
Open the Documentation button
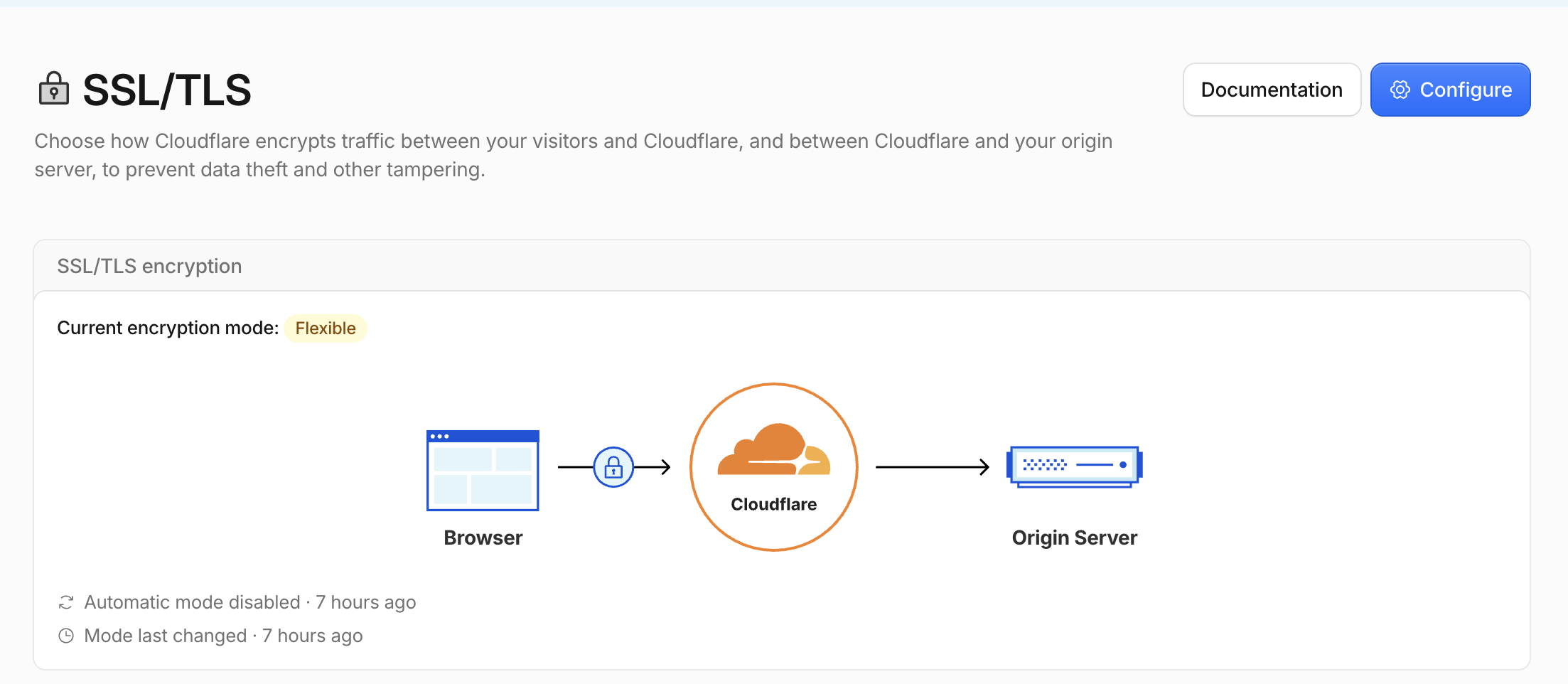pos(1272,90)
